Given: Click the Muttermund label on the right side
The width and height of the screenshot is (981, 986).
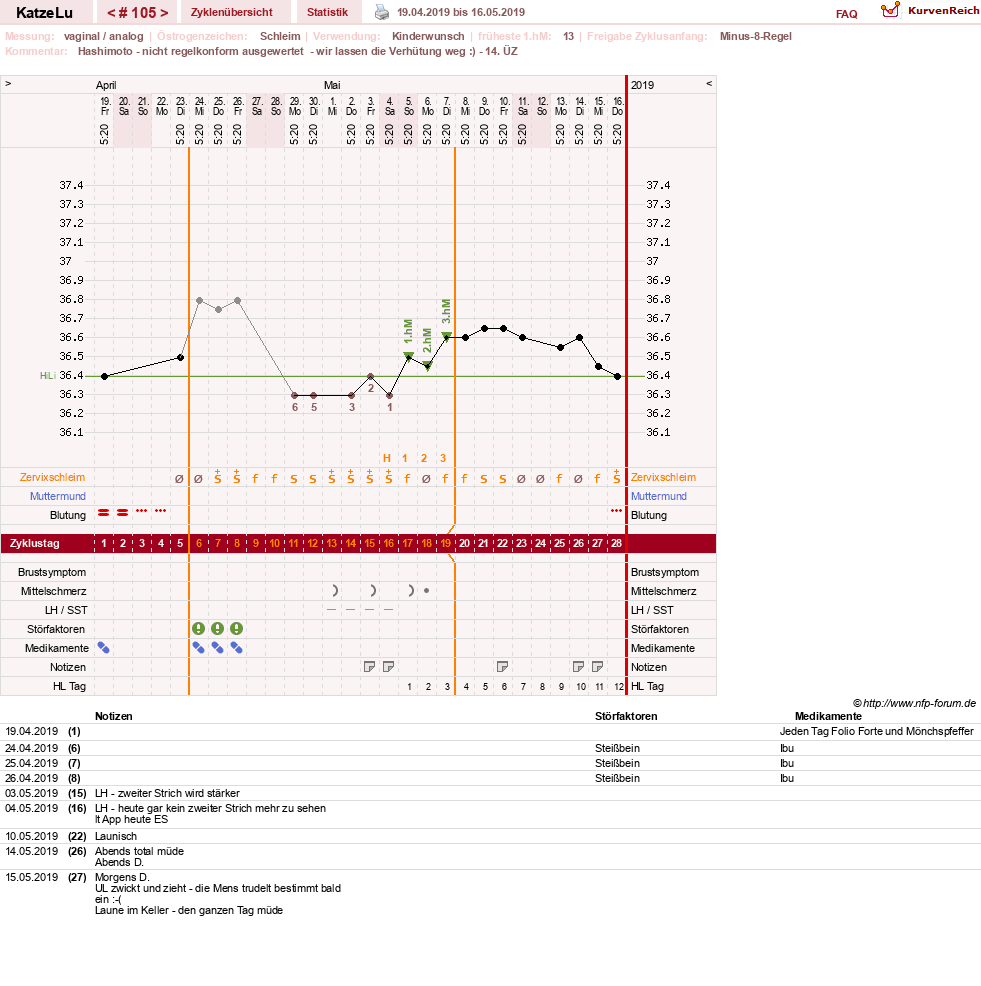Looking at the screenshot, I should [658, 496].
